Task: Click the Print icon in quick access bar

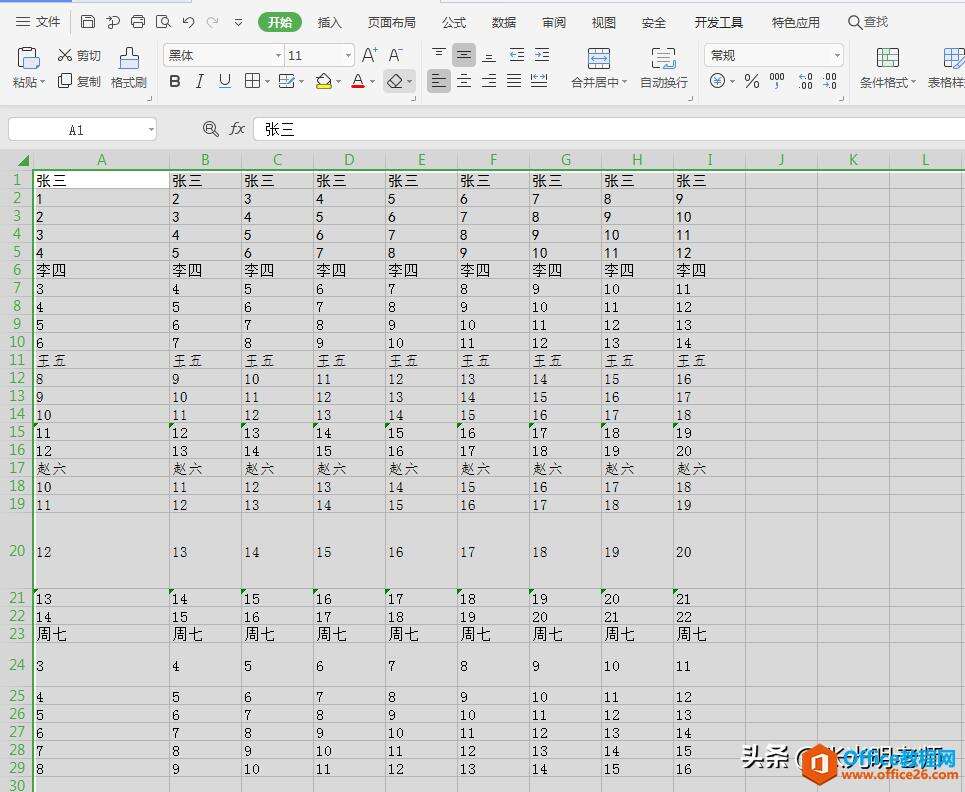Action: pyautogui.click(x=138, y=22)
